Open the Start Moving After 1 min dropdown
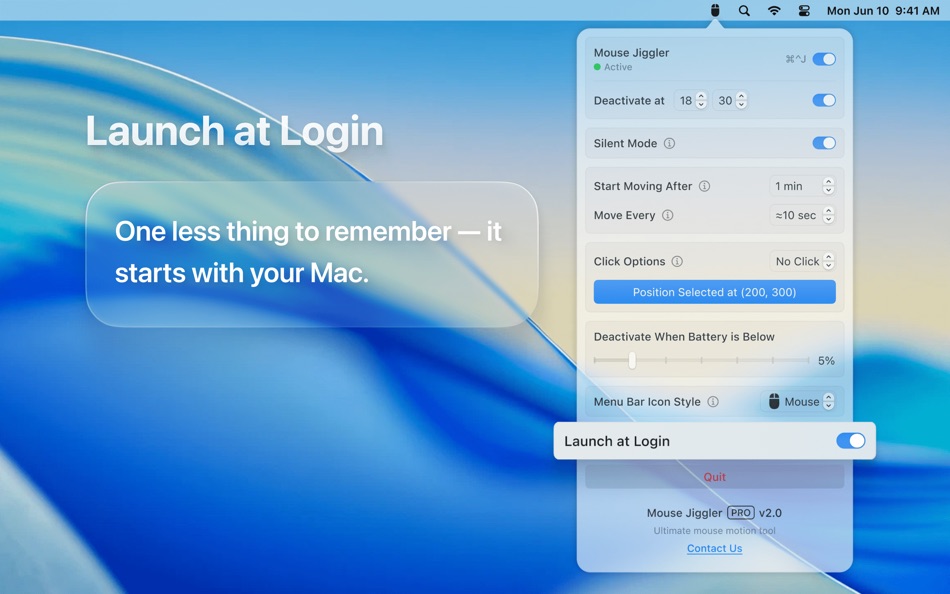The height and width of the screenshot is (594, 950). (x=802, y=186)
